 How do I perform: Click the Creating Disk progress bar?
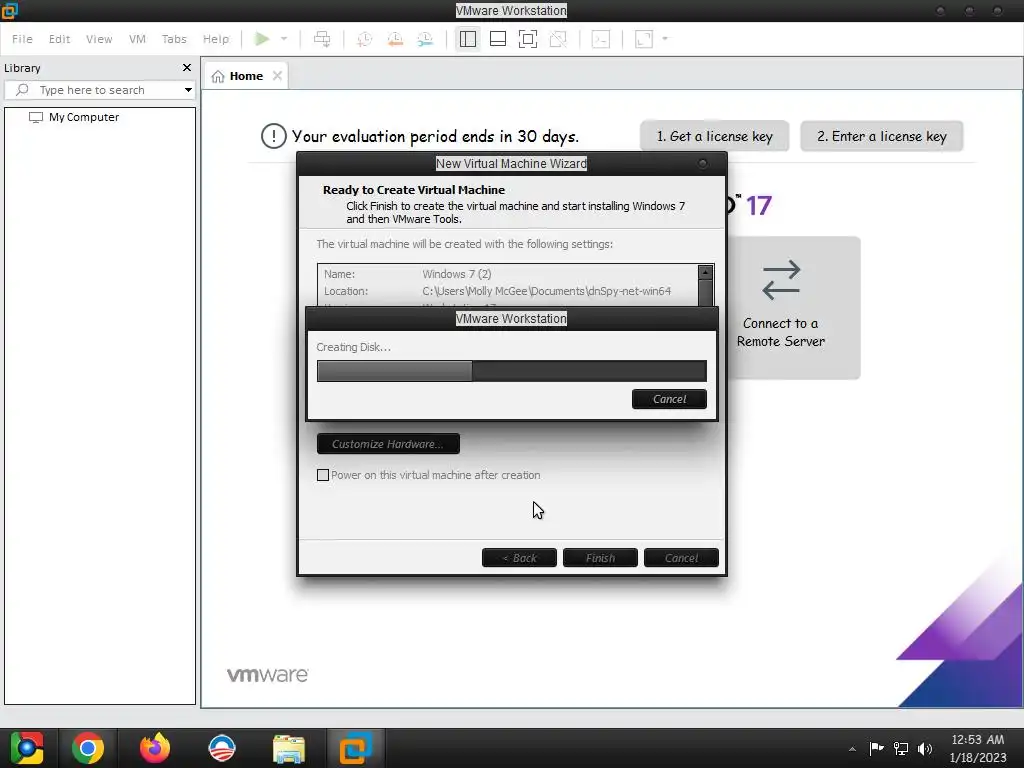(511, 371)
